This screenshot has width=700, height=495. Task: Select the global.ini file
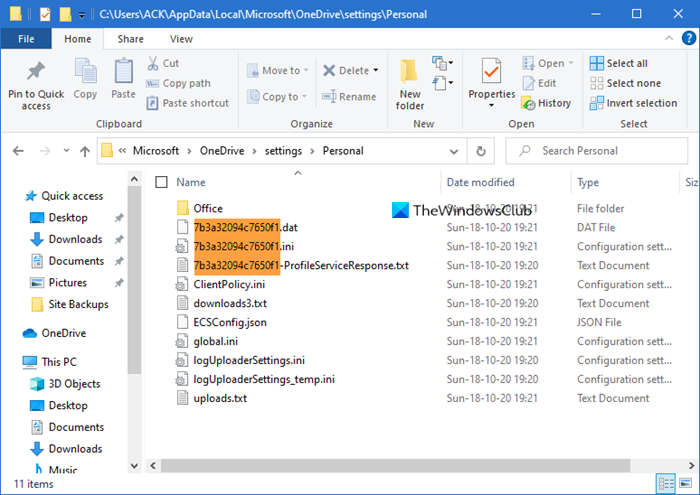[215, 341]
